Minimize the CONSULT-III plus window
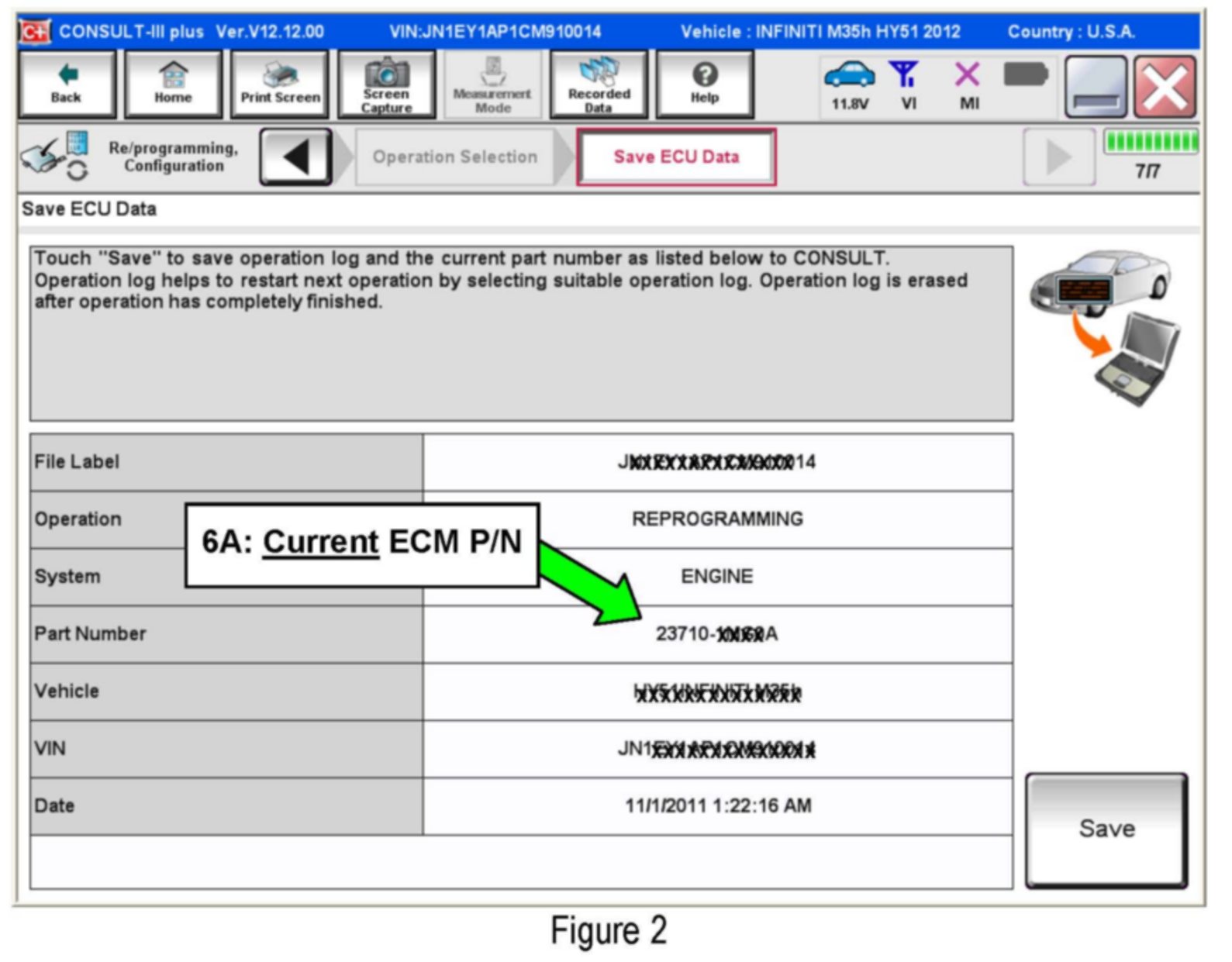Viewport: 1232px width, 962px height. 1096,87
